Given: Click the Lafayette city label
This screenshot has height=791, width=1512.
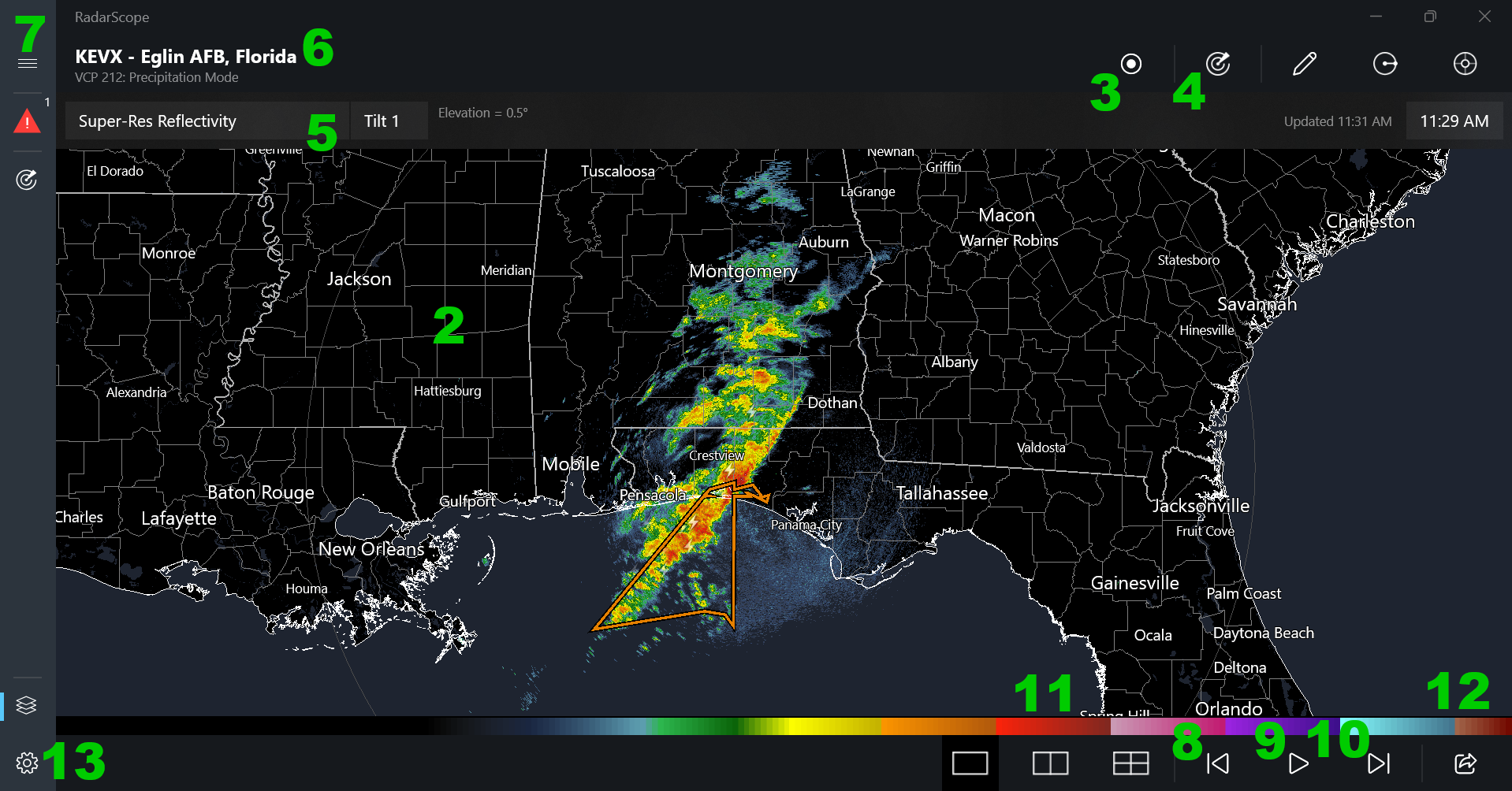Looking at the screenshot, I should pyautogui.click(x=179, y=518).
